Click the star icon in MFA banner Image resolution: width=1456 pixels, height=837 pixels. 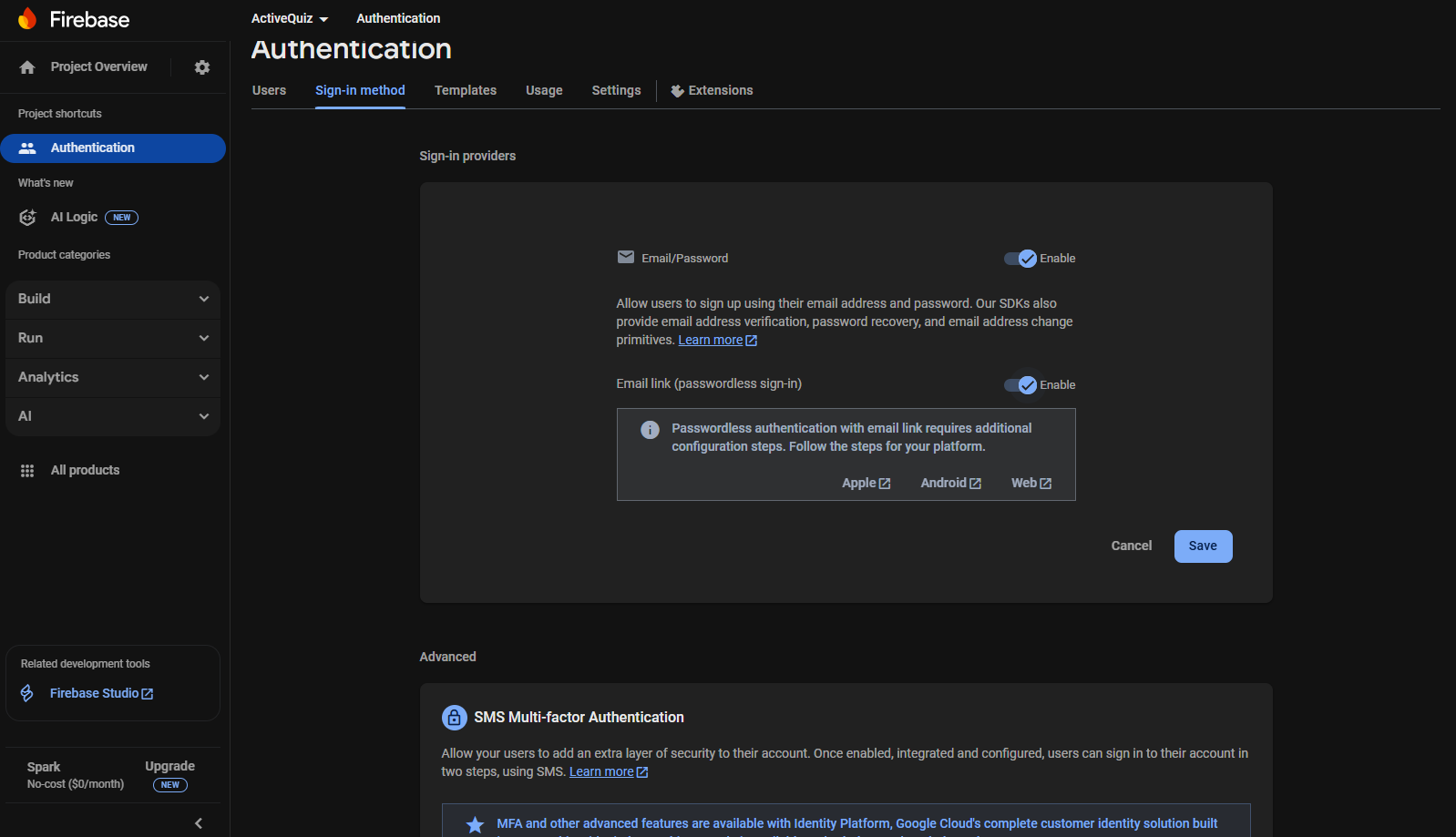click(475, 825)
